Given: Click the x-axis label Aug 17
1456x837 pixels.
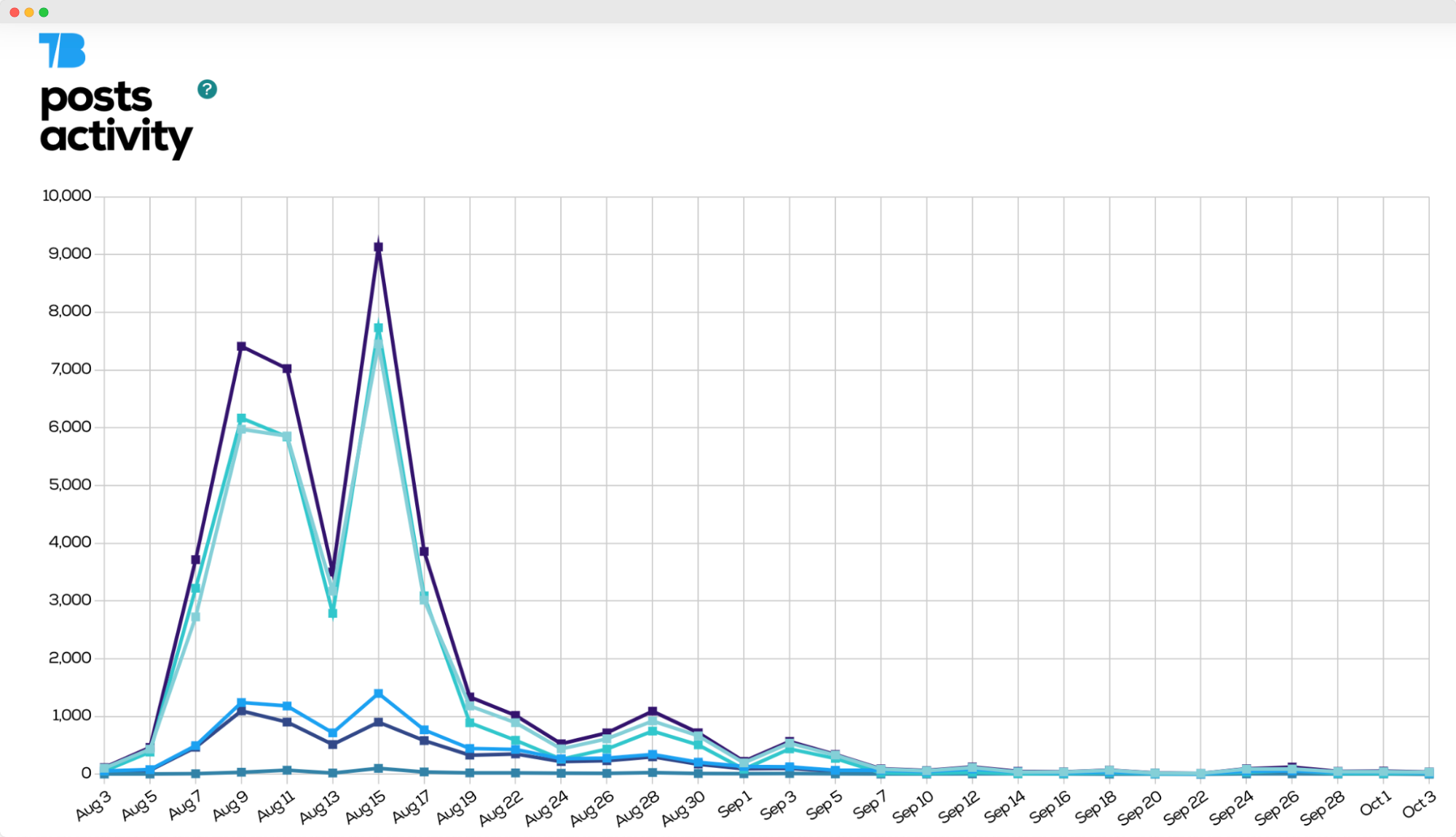Looking at the screenshot, I should (x=412, y=807).
